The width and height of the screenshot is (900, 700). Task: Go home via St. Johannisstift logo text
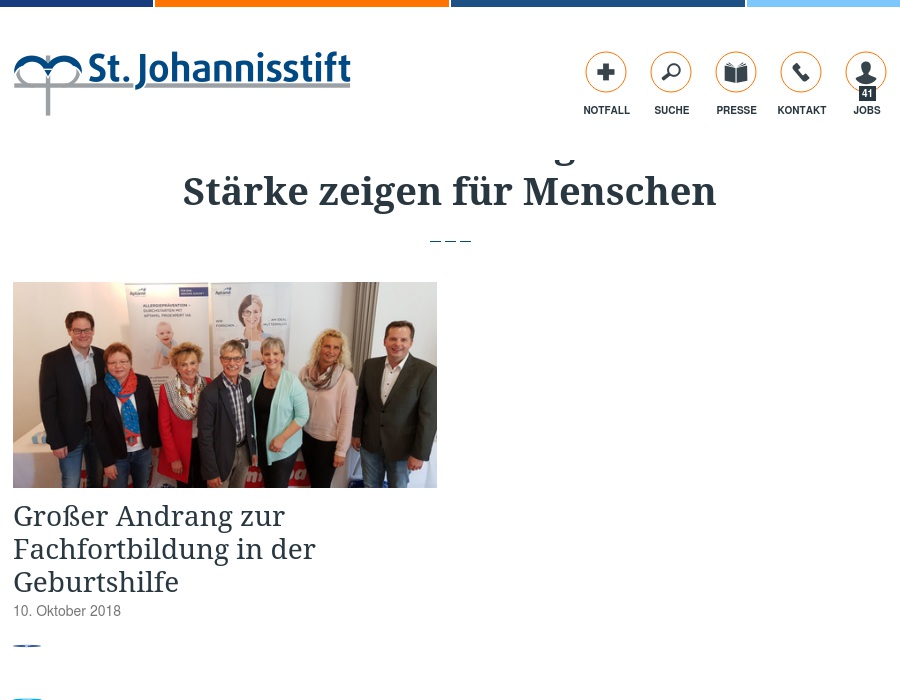pos(219,70)
